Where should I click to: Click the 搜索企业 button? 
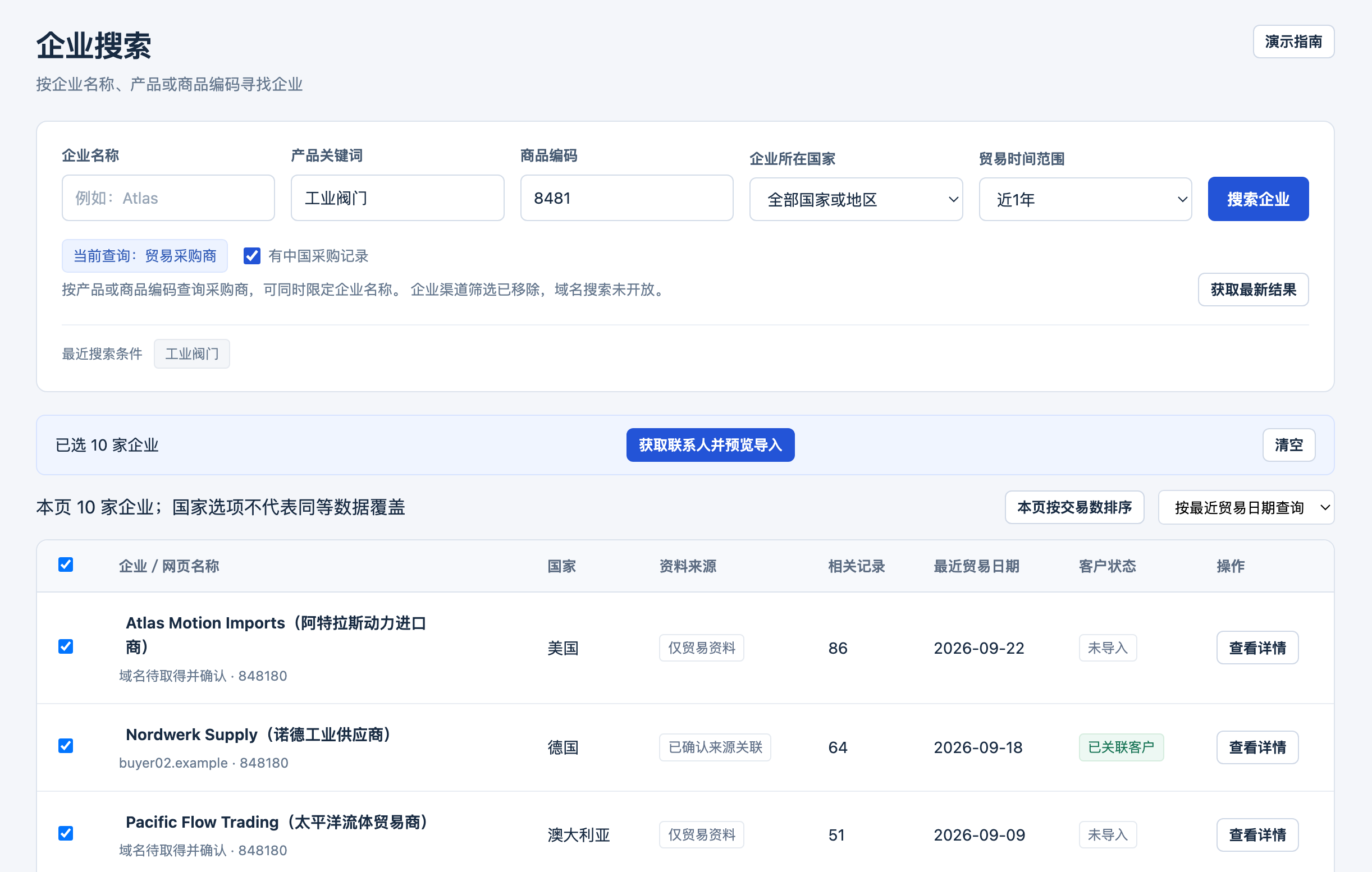tap(1258, 199)
